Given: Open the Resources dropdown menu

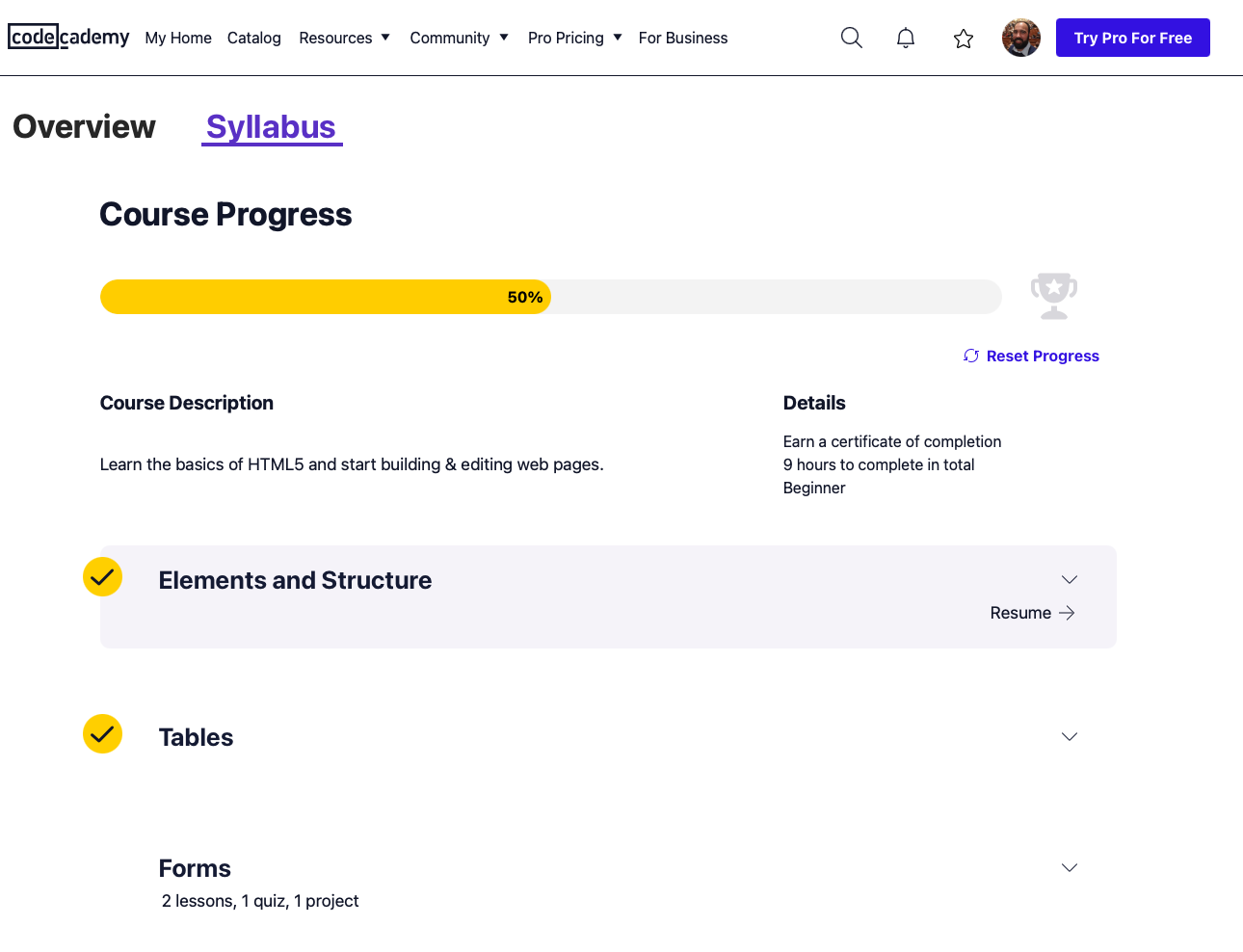Looking at the screenshot, I should [344, 38].
